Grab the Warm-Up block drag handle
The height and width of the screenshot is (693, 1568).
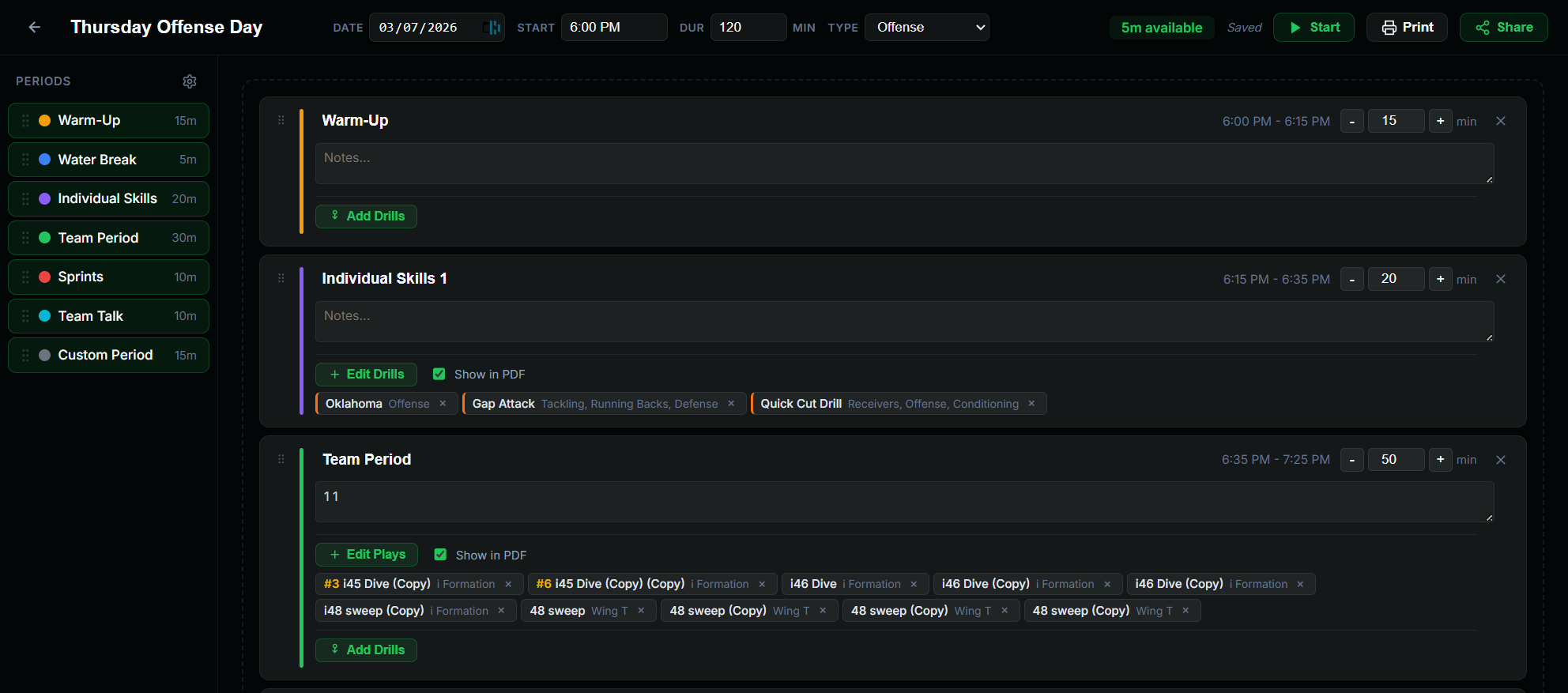click(281, 120)
